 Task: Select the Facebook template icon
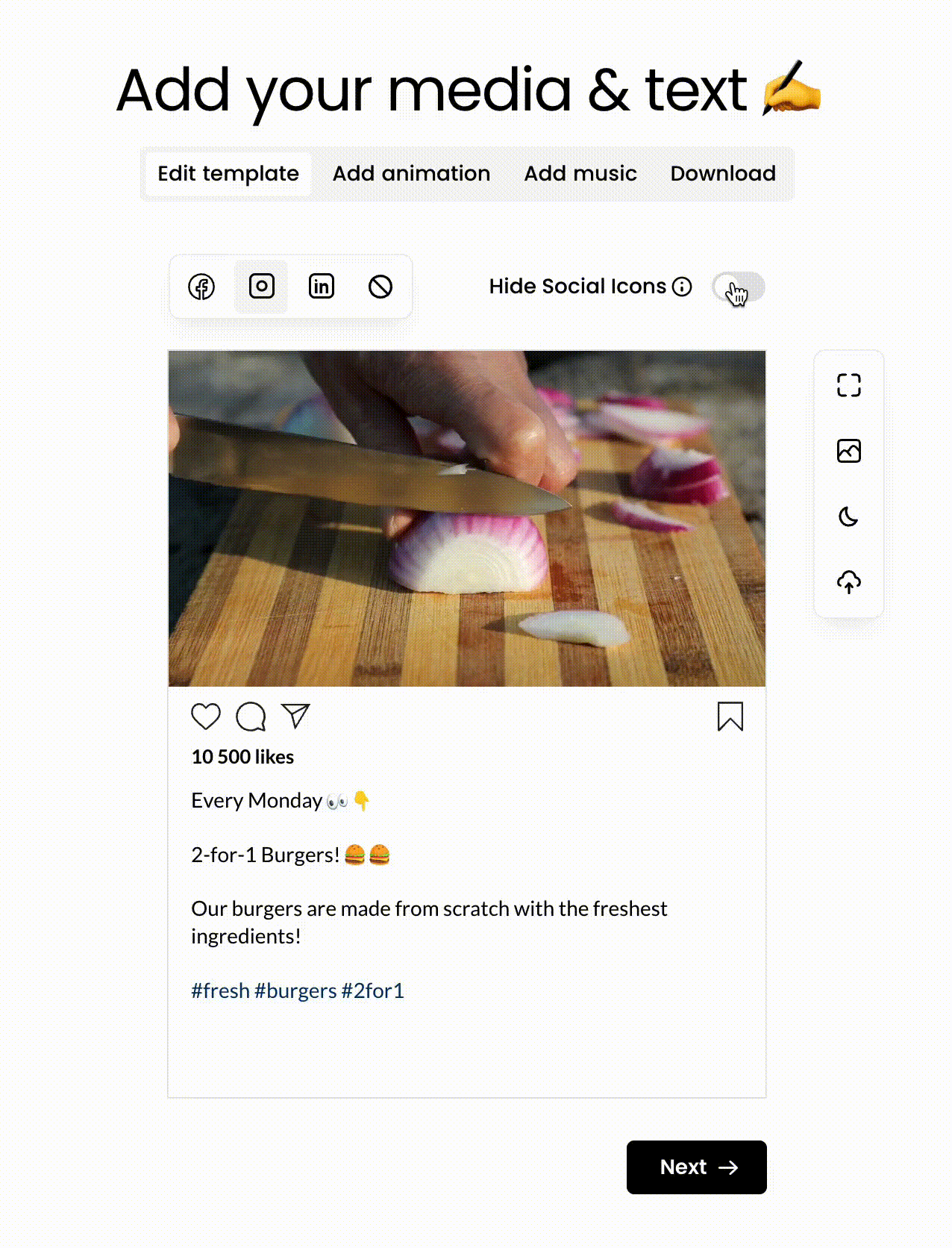[201, 287]
